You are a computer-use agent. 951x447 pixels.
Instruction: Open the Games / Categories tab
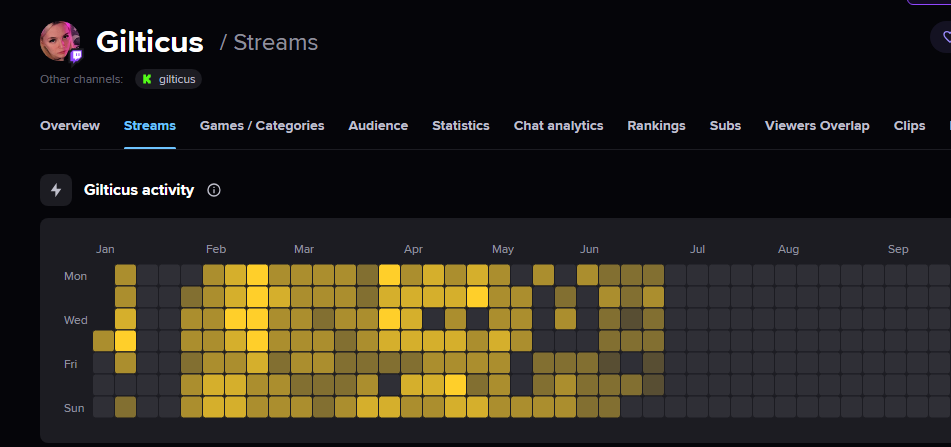tap(262, 126)
